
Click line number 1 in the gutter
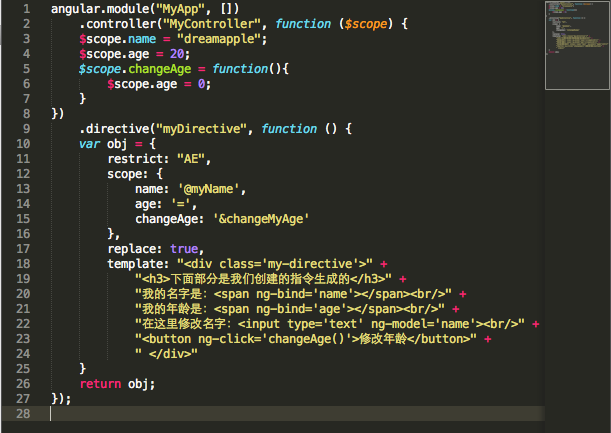point(26,8)
